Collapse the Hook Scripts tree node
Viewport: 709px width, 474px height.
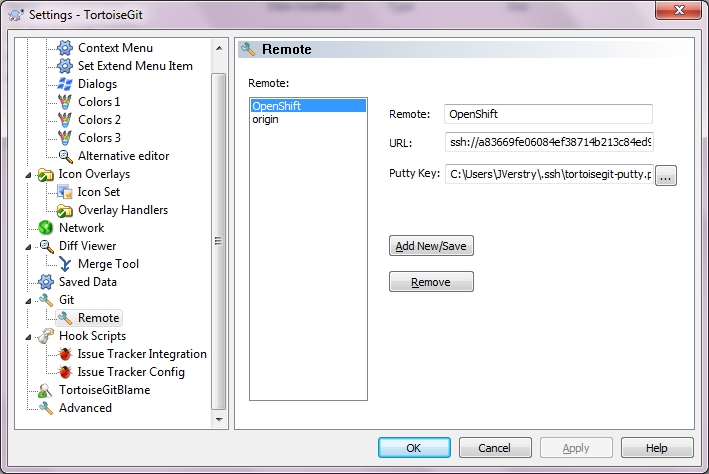click(x=28, y=337)
